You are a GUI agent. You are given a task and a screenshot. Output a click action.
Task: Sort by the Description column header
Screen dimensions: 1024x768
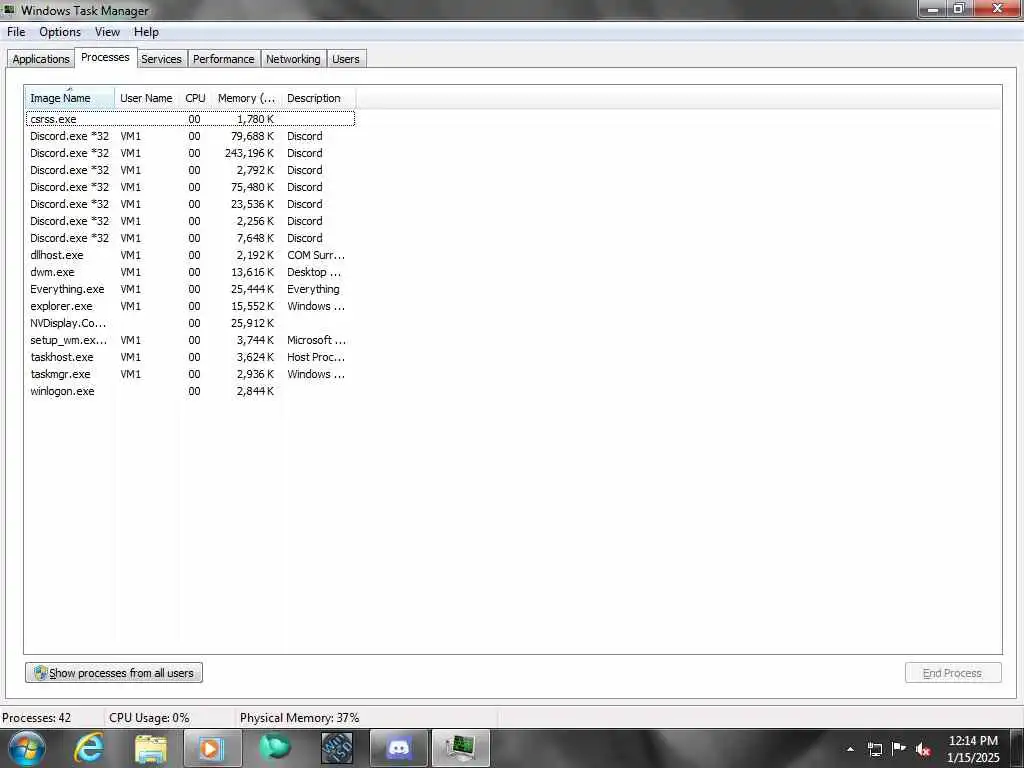[x=318, y=98]
